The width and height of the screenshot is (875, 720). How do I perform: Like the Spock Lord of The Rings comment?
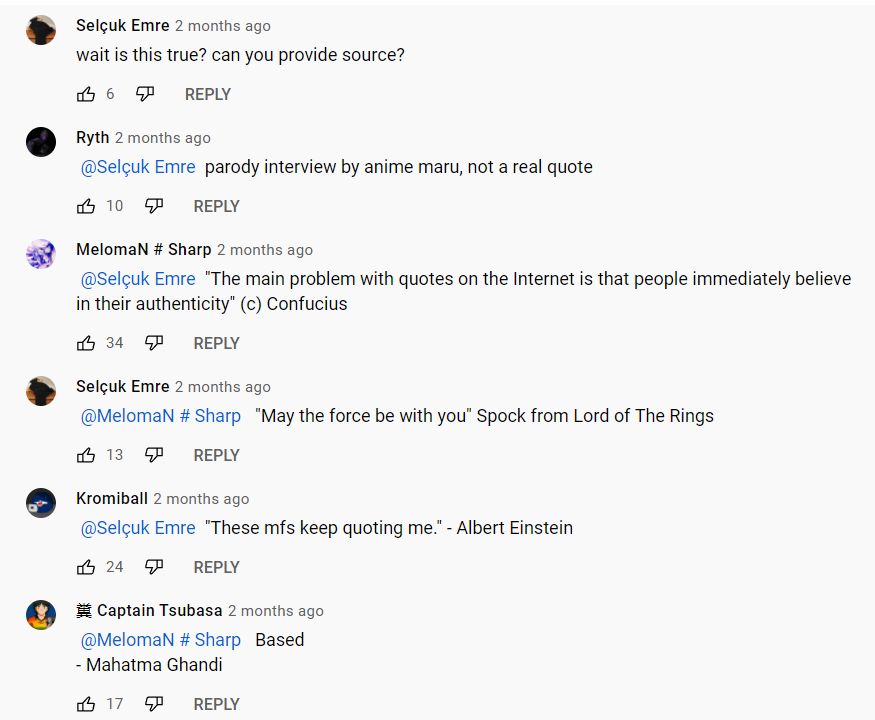[x=86, y=455]
